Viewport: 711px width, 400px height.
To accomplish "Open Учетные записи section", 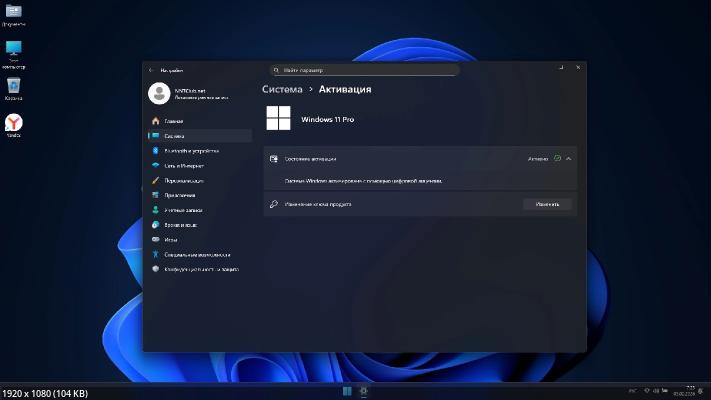I will [183, 210].
